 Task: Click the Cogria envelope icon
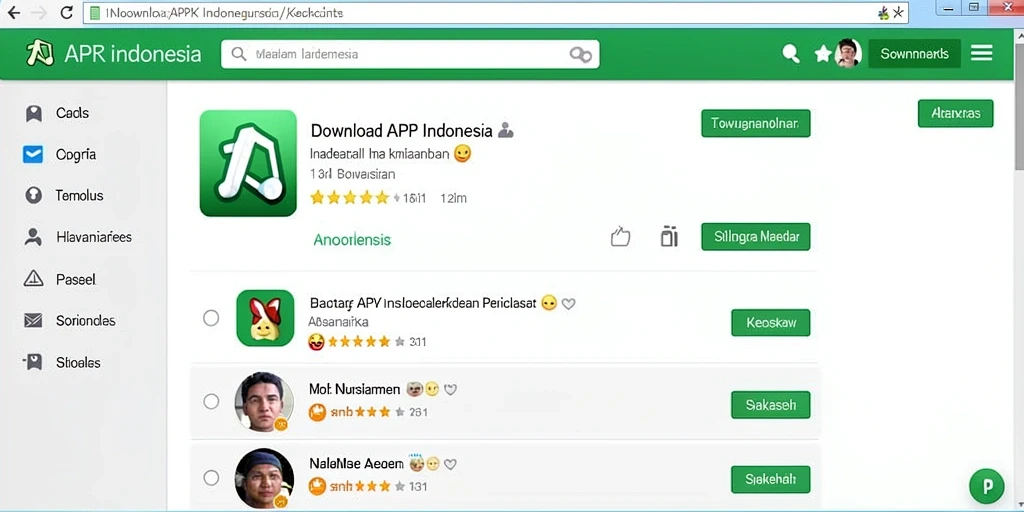click(33, 155)
